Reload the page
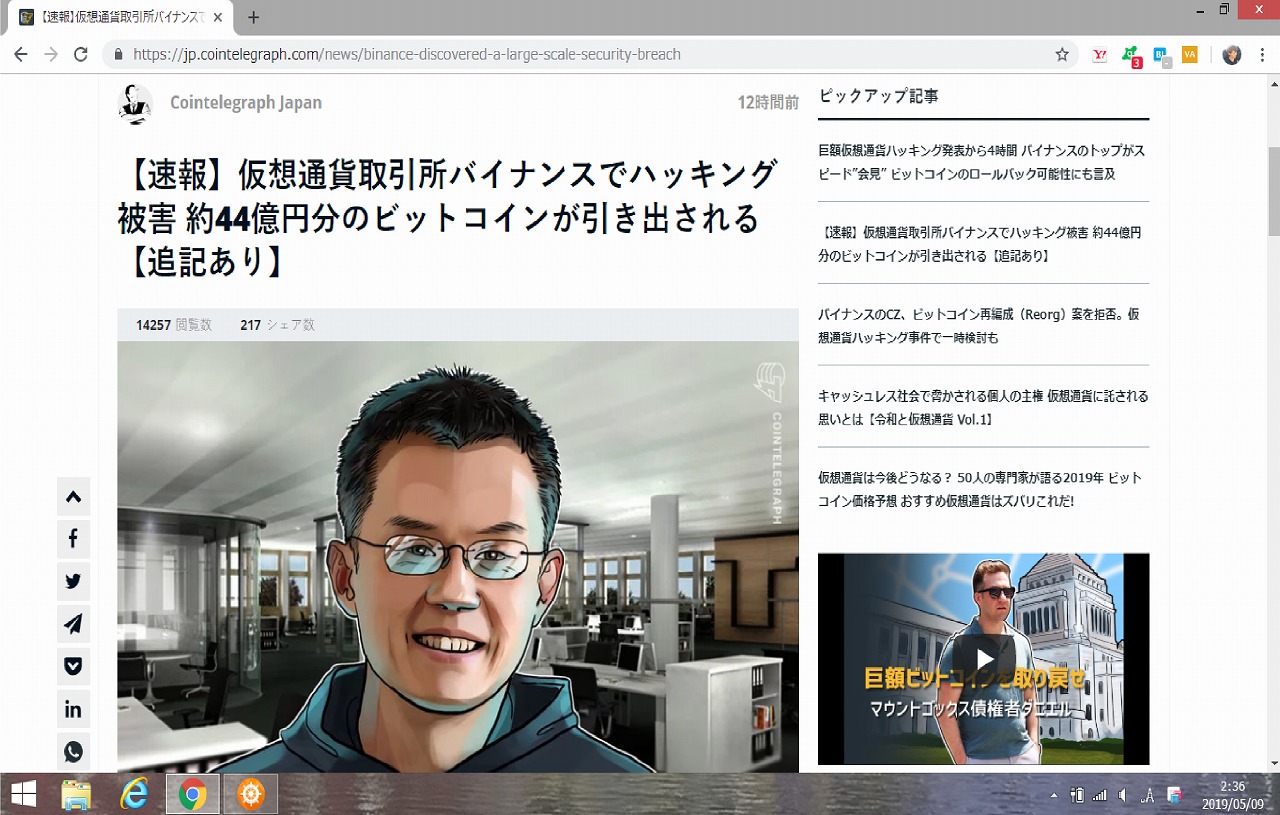 [x=81, y=54]
